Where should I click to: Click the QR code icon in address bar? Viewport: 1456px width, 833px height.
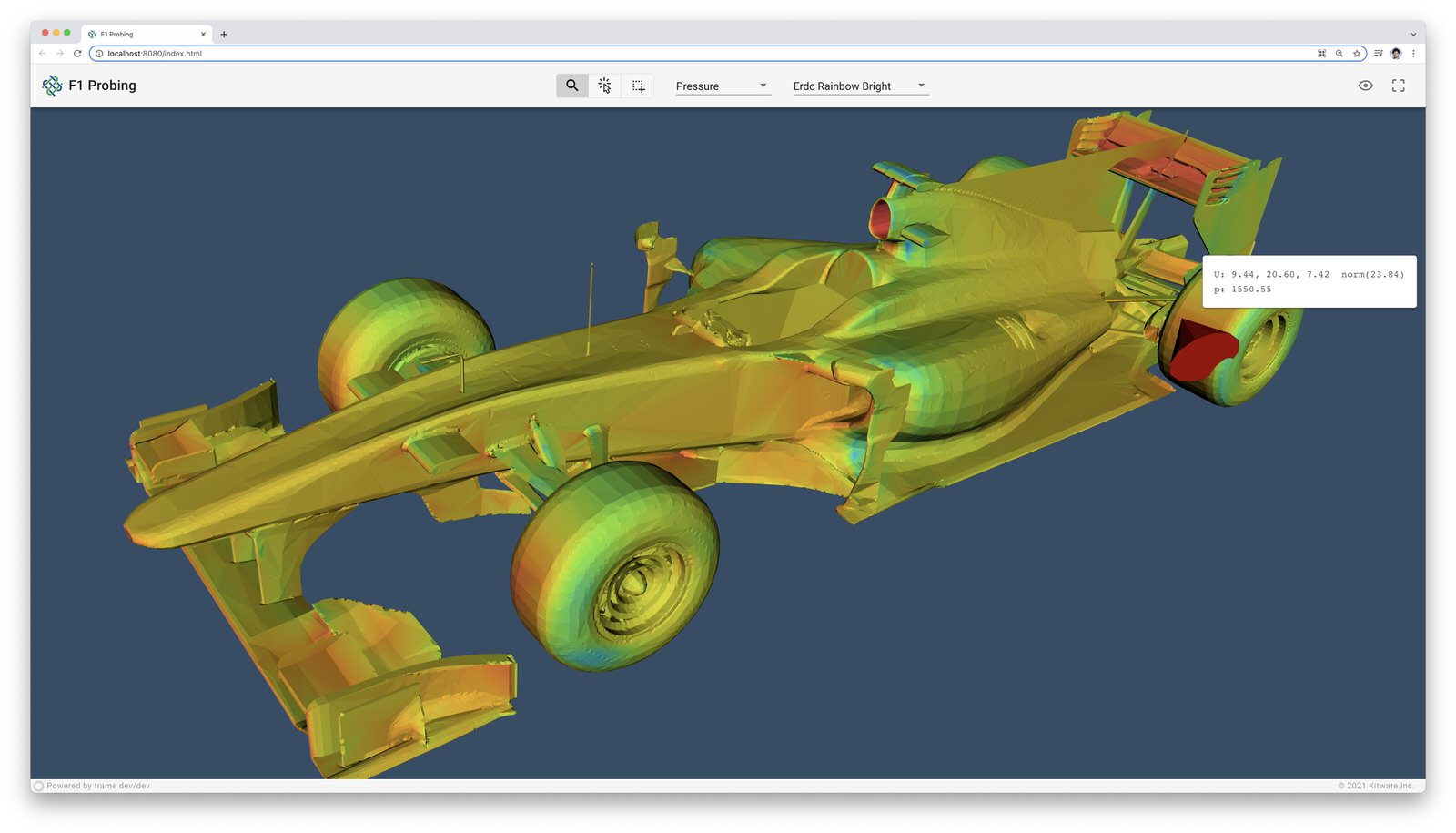(1322, 54)
